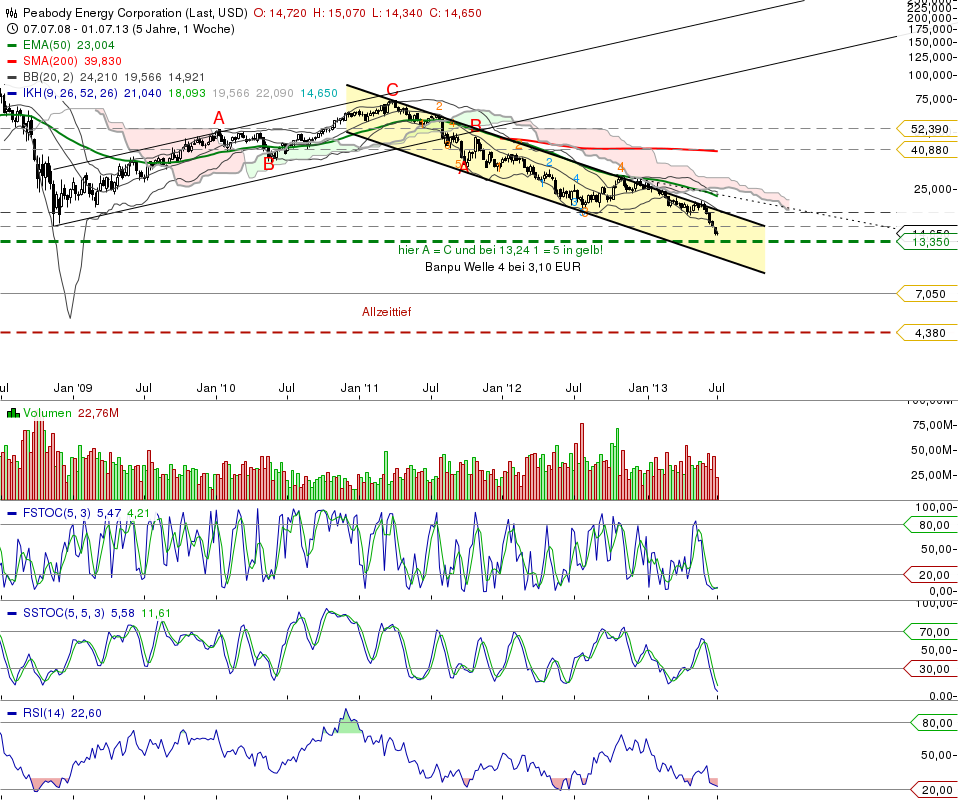The height and width of the screenshot is (800, 958).
Task: Click the 'Banpu Welle 4 bei 3,10 EUR' annotation
Action: (503, 267)
